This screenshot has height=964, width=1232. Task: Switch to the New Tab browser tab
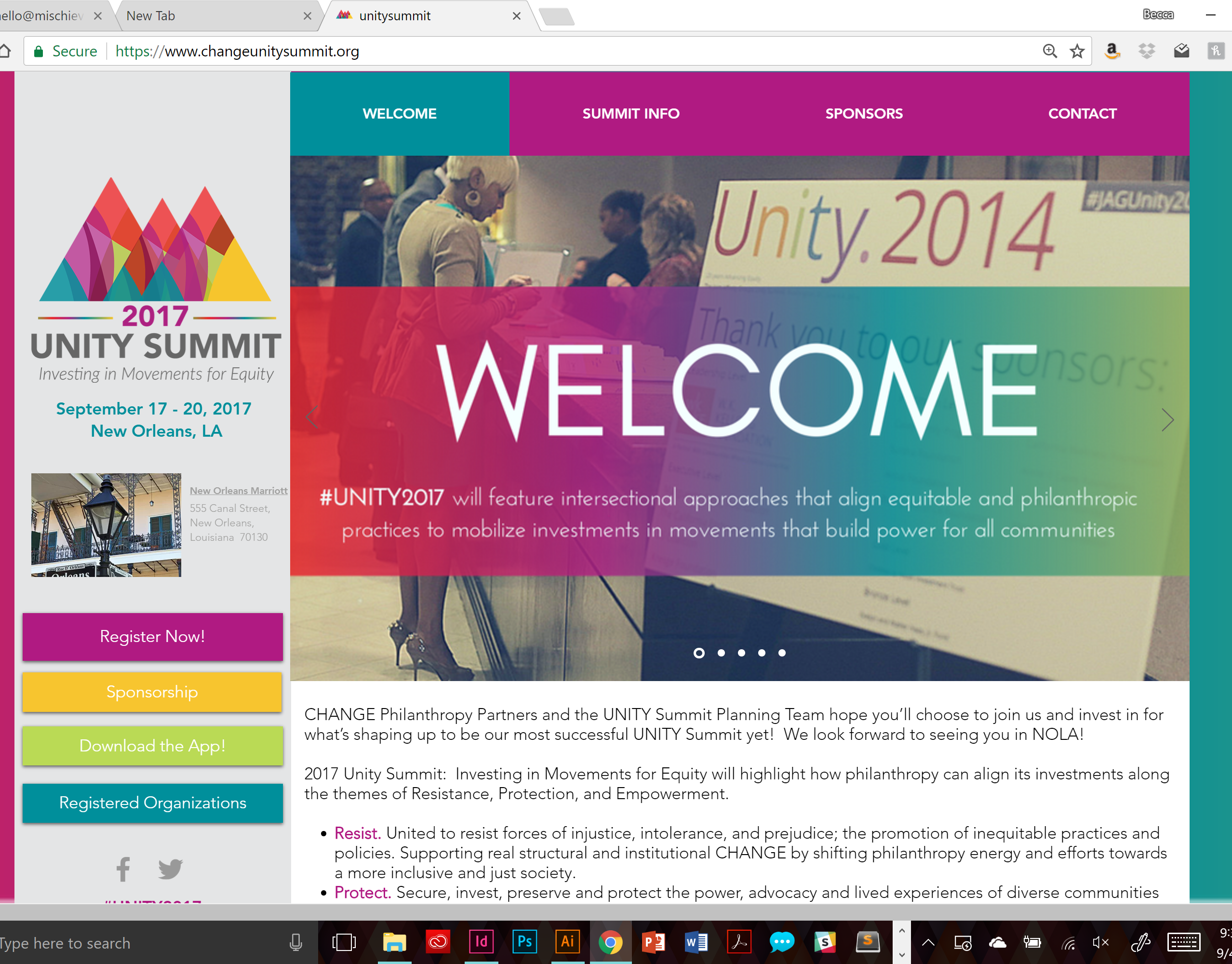[214, 16]
